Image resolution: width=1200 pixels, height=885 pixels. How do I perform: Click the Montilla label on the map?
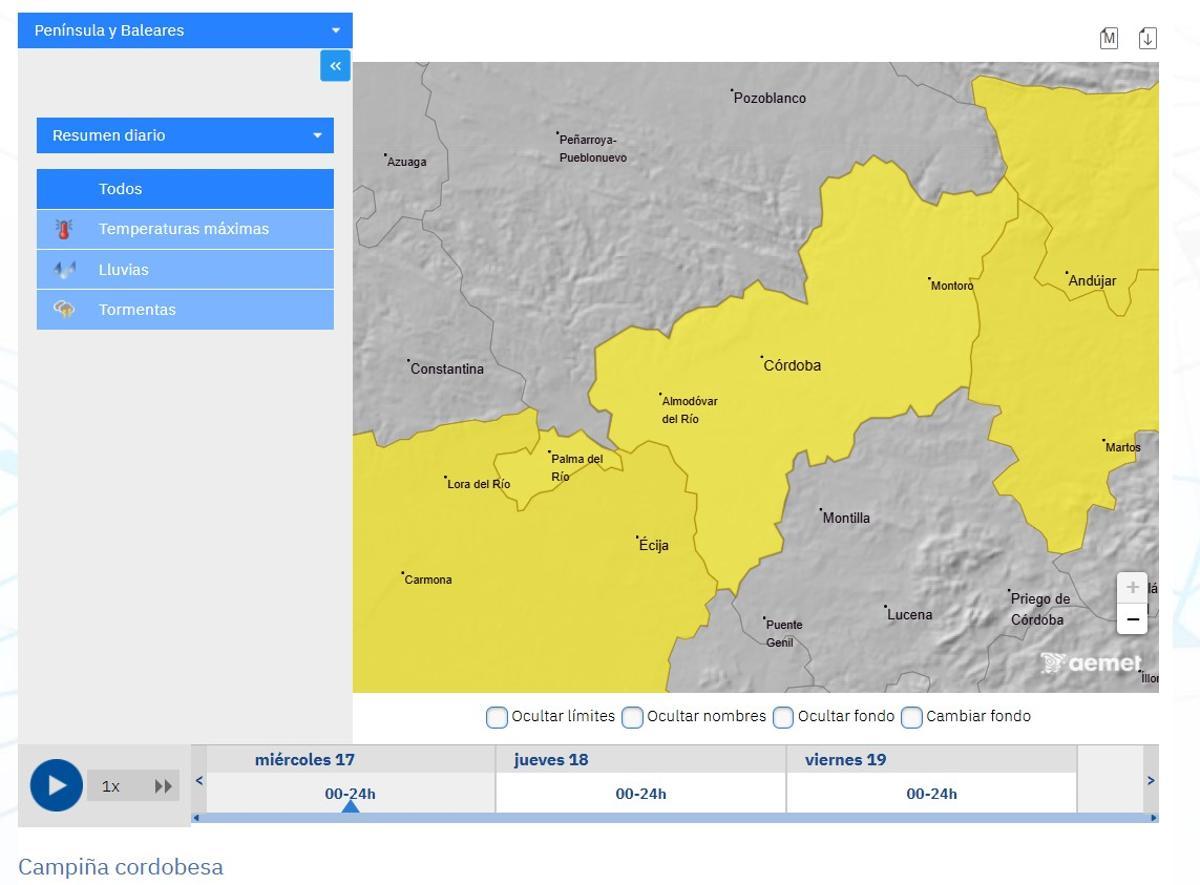coord(846,518)
